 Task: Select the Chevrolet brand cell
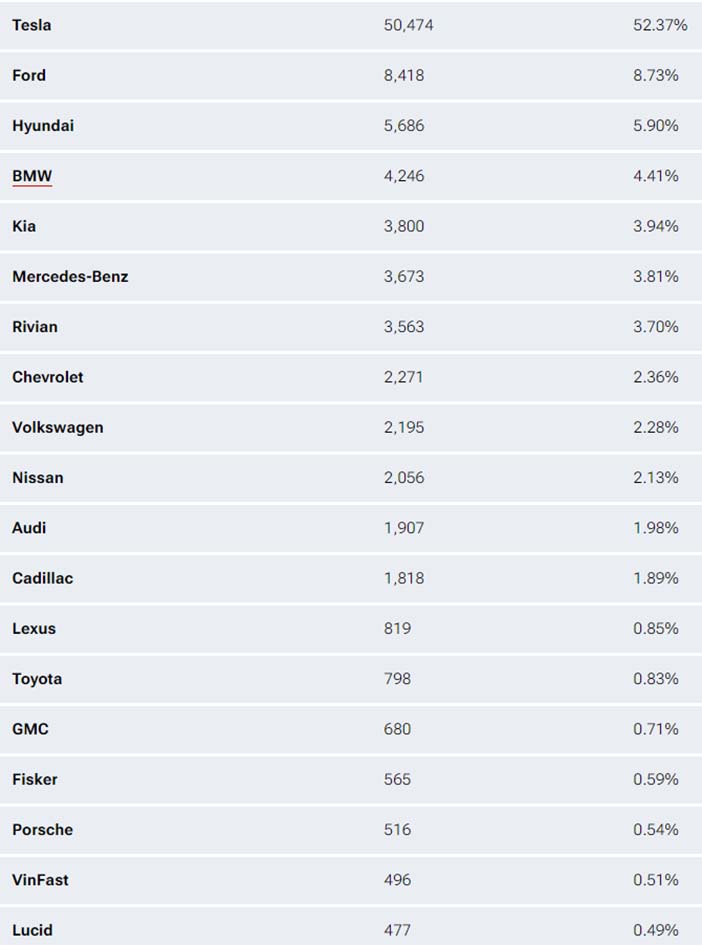click(x=48, y=377)
